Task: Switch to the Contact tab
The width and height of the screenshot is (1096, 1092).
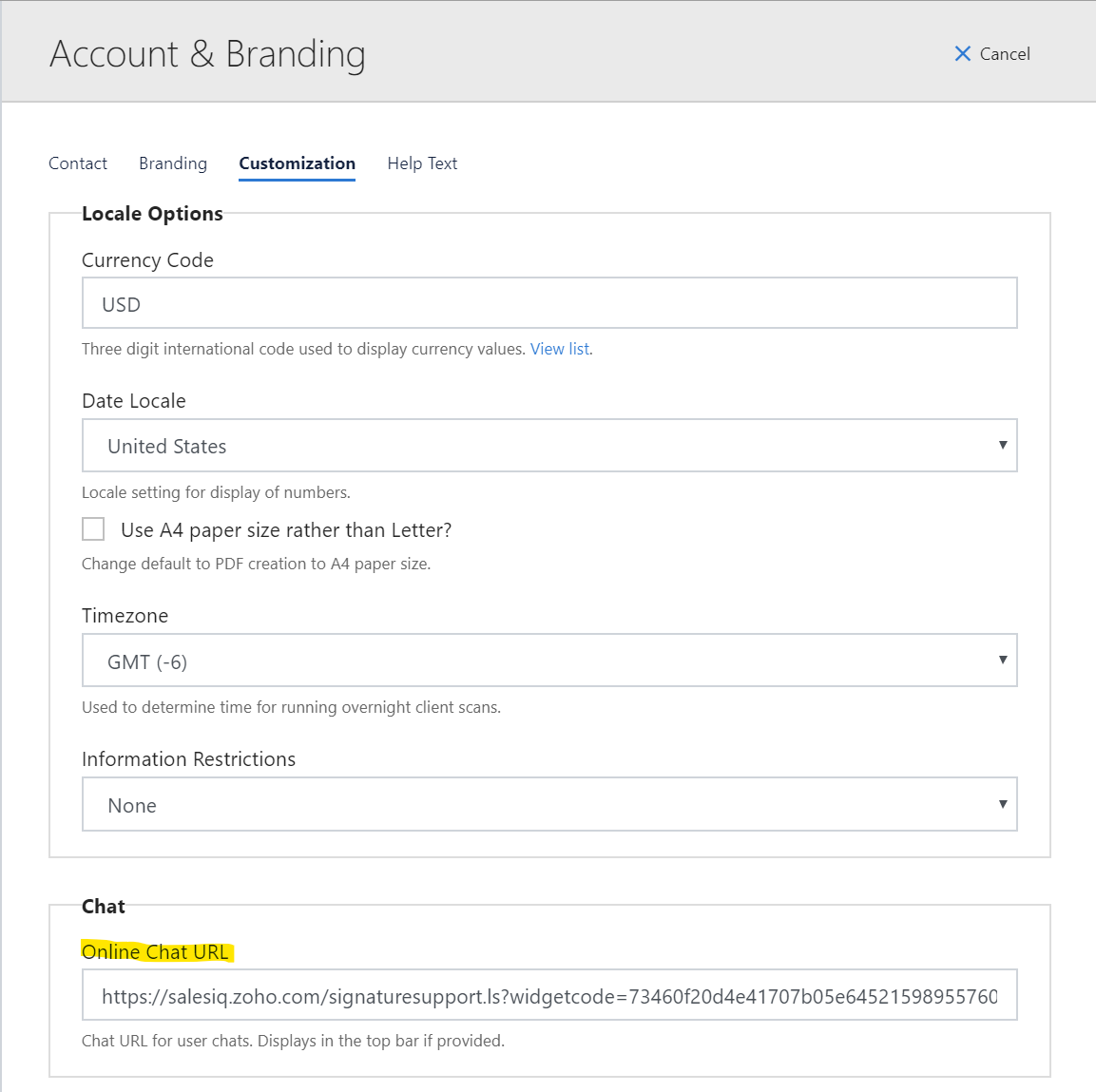Action: click(x=77, y=163)
